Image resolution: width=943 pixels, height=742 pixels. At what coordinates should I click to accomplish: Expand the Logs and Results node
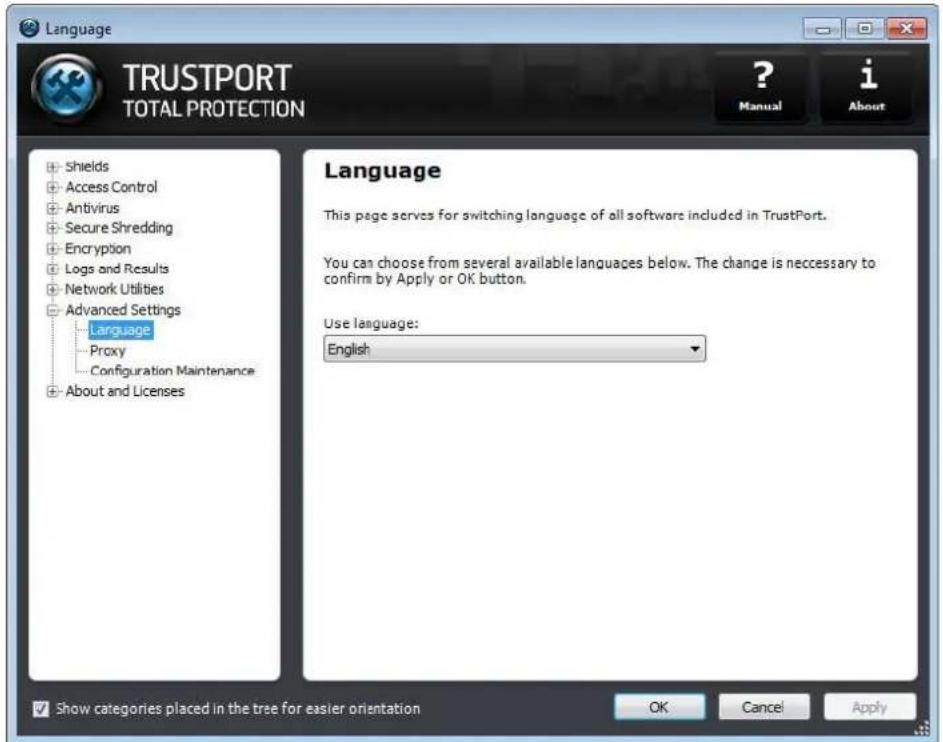[52, 269]
